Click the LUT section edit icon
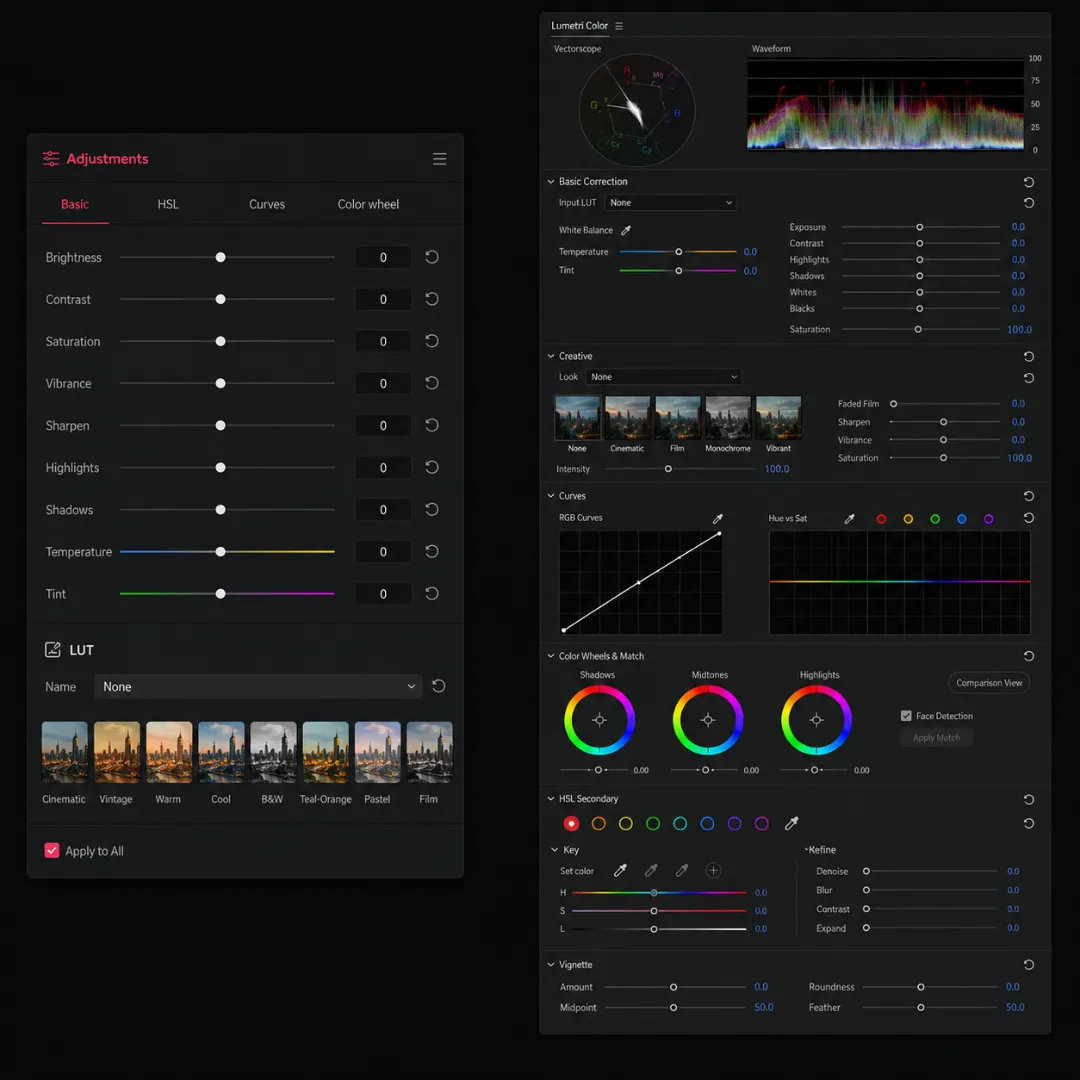1080x1080 pixels. (52, 650)
